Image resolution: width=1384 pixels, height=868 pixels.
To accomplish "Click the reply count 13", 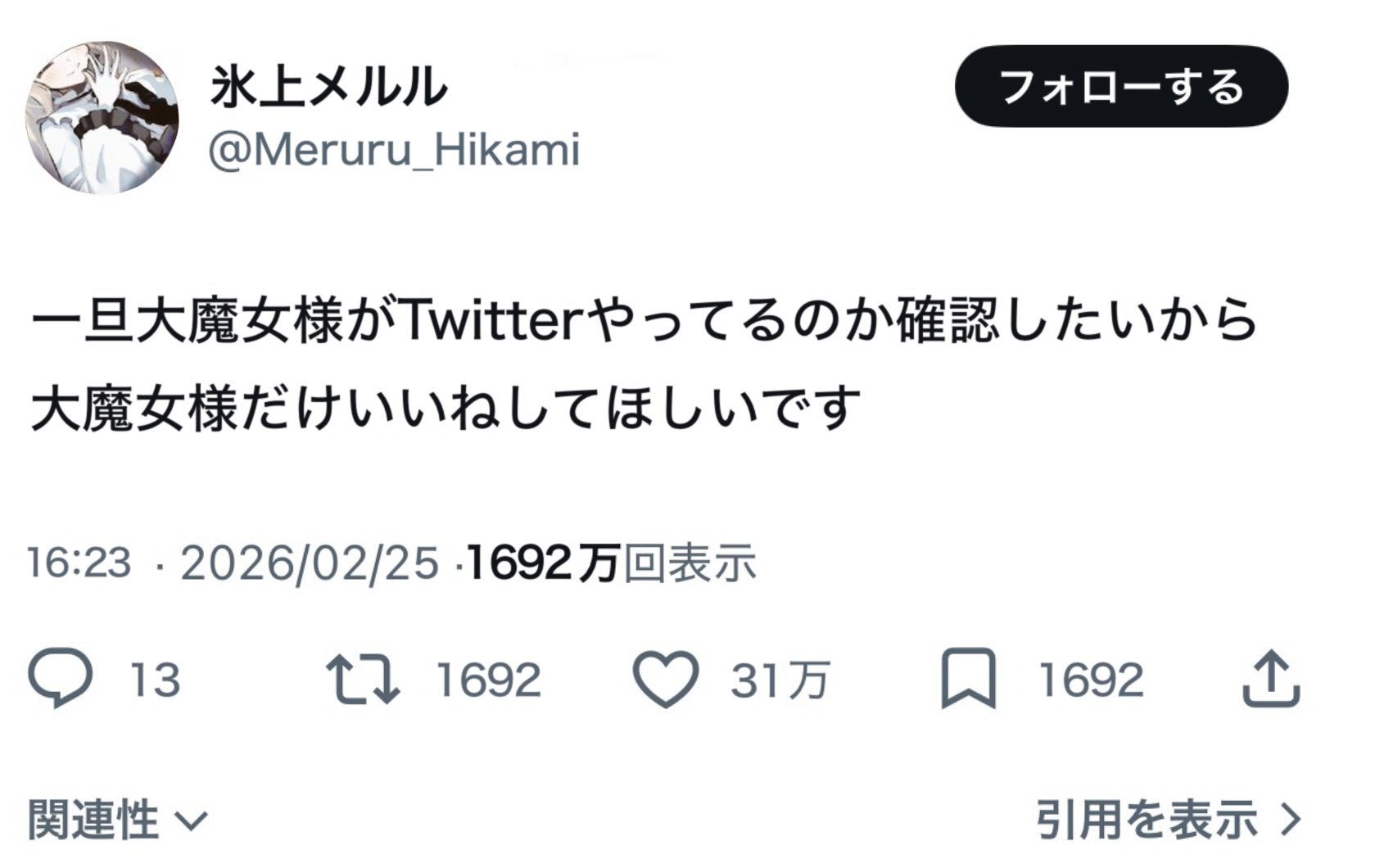I will pos(155,680).
